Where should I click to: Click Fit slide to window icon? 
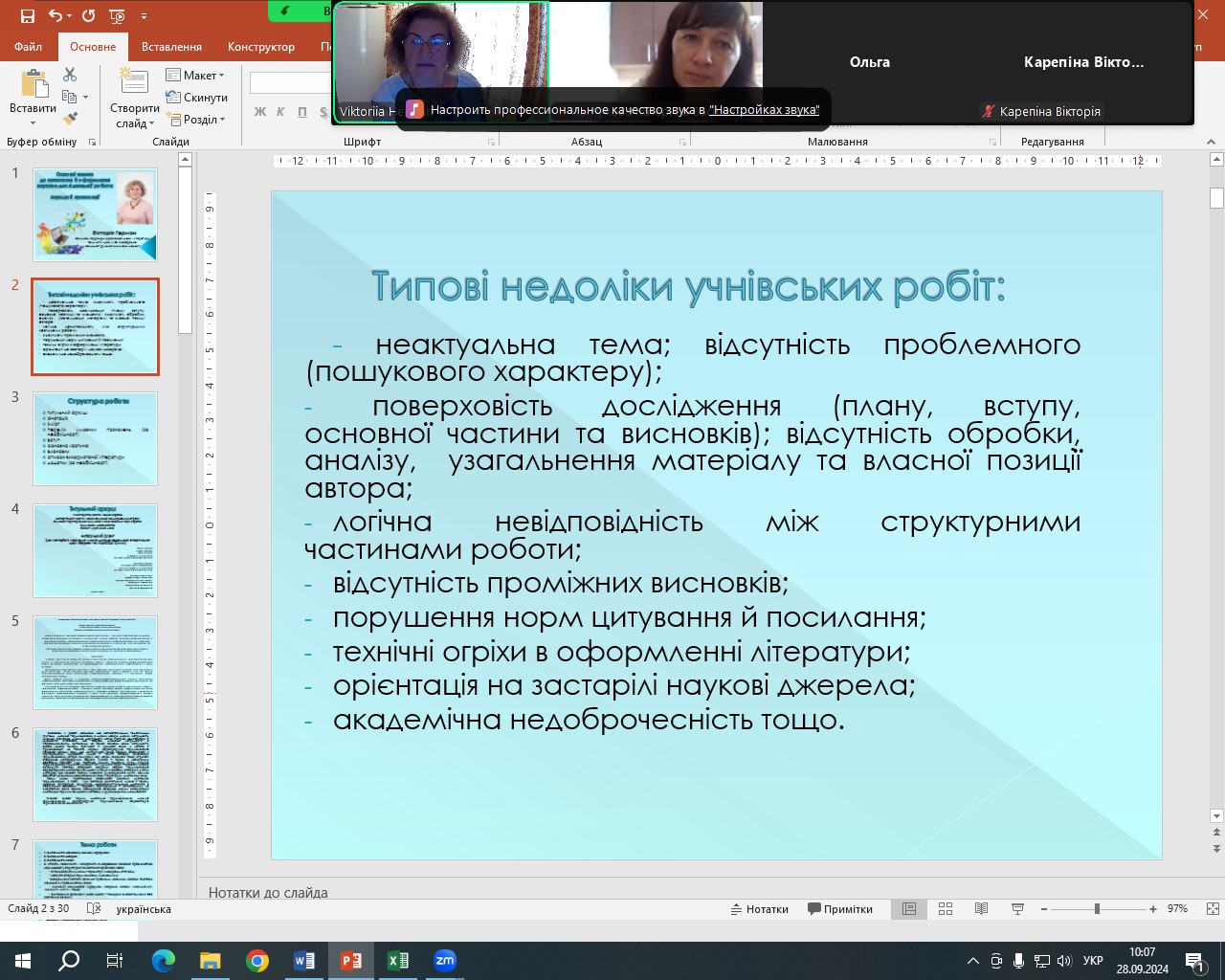pos(1213,909)
